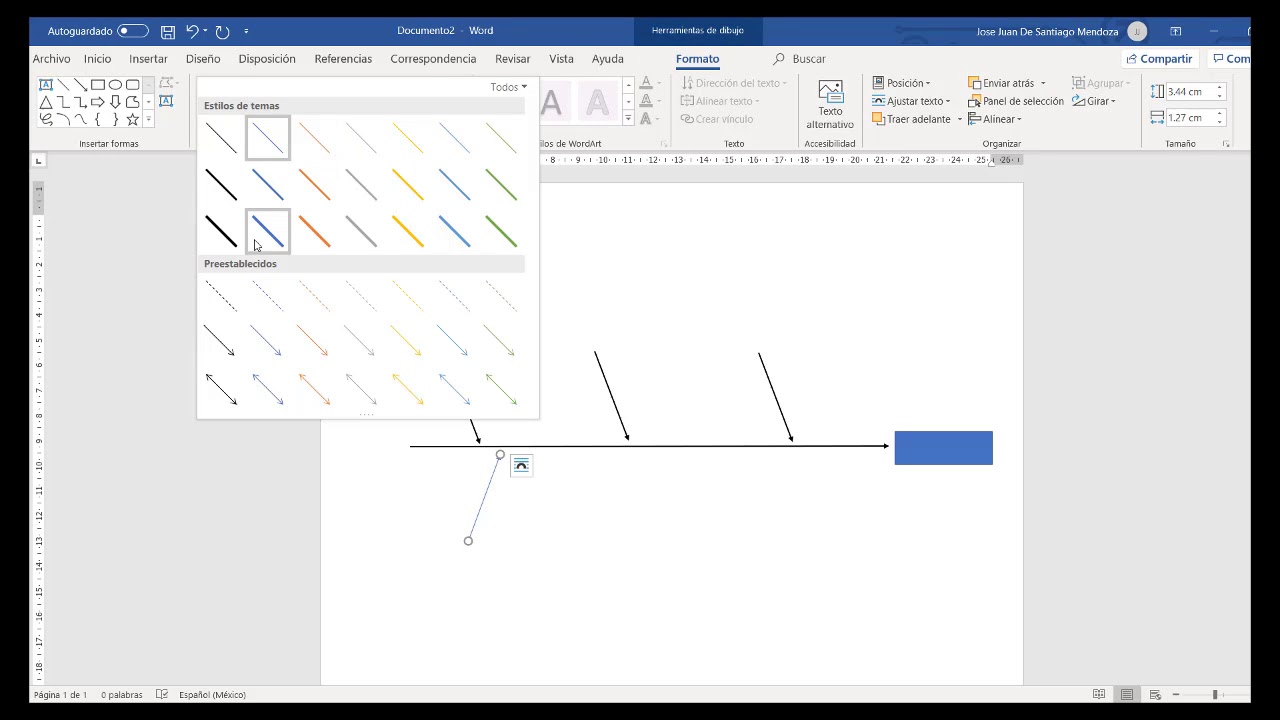Select the text box shape in shapes gallery
The width and height of the screenshot is (1280, 720).
tap(45, 85)
